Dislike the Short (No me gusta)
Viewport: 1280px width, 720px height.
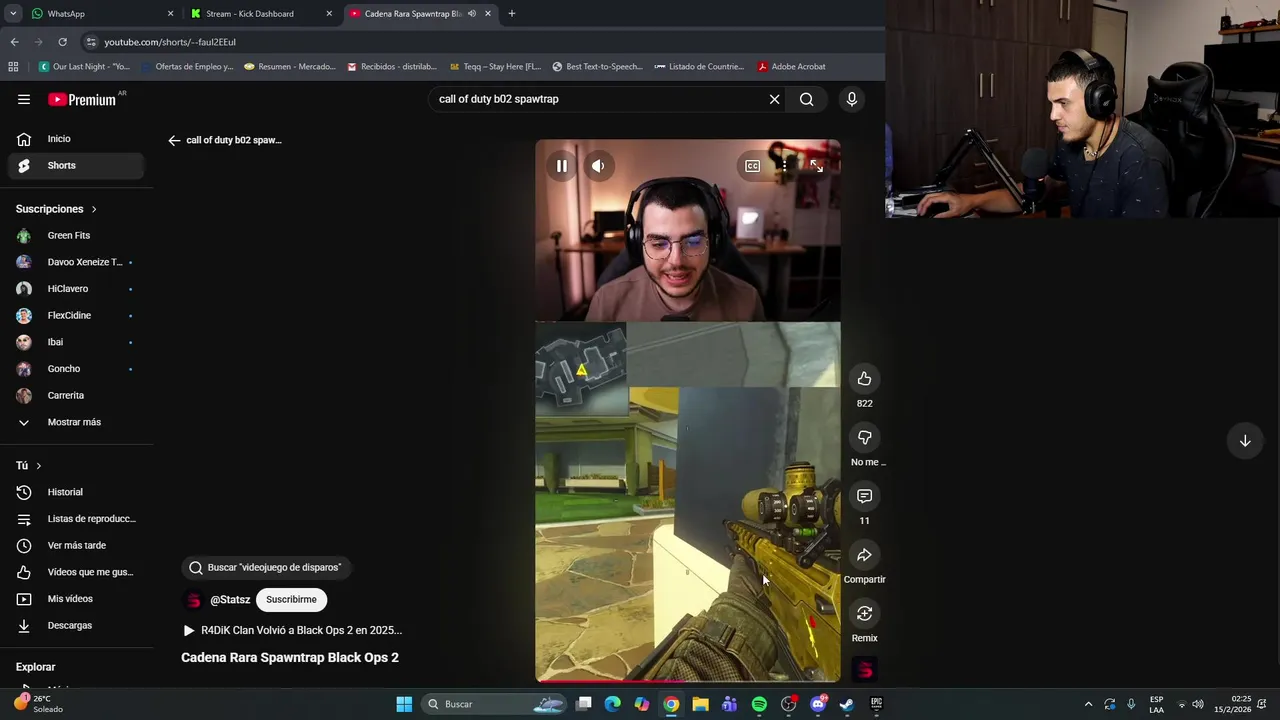coord(864,437)
